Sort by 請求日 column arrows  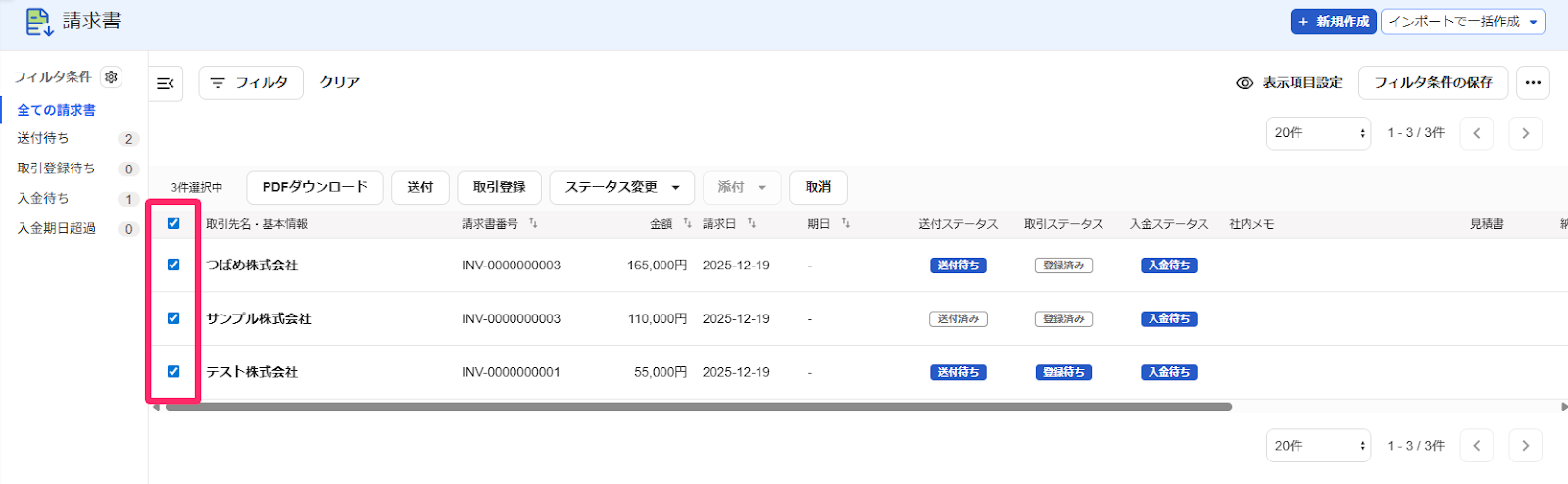(752, 223)
